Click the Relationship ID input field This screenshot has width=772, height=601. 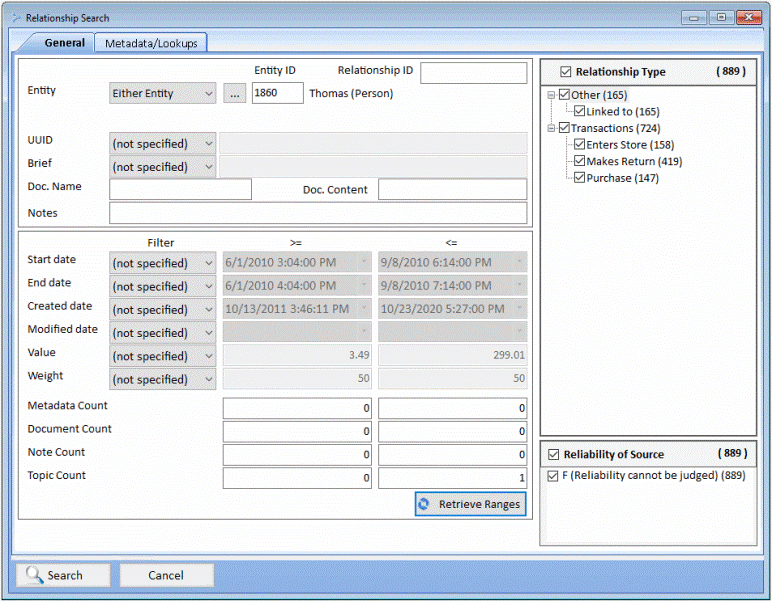473,73
